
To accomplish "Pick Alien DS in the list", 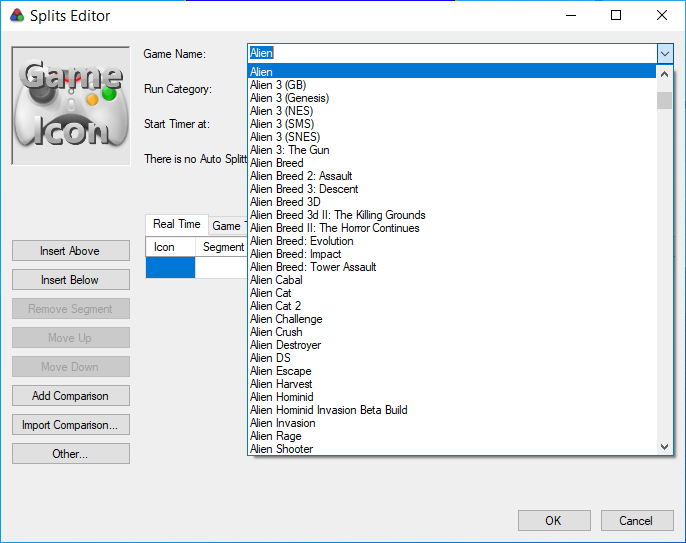I will tap(452, 358).
